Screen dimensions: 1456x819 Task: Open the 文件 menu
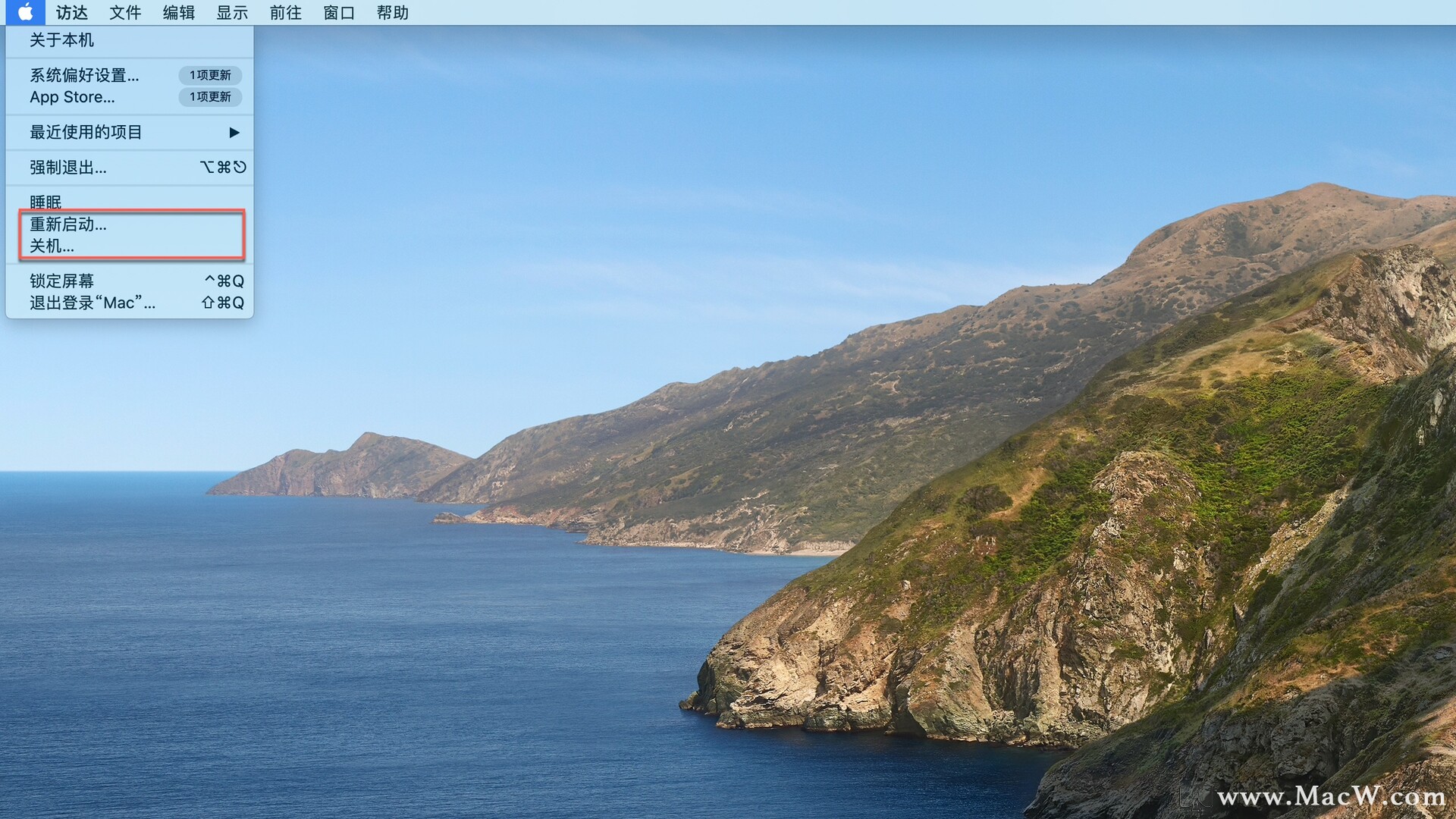(125, 13)
